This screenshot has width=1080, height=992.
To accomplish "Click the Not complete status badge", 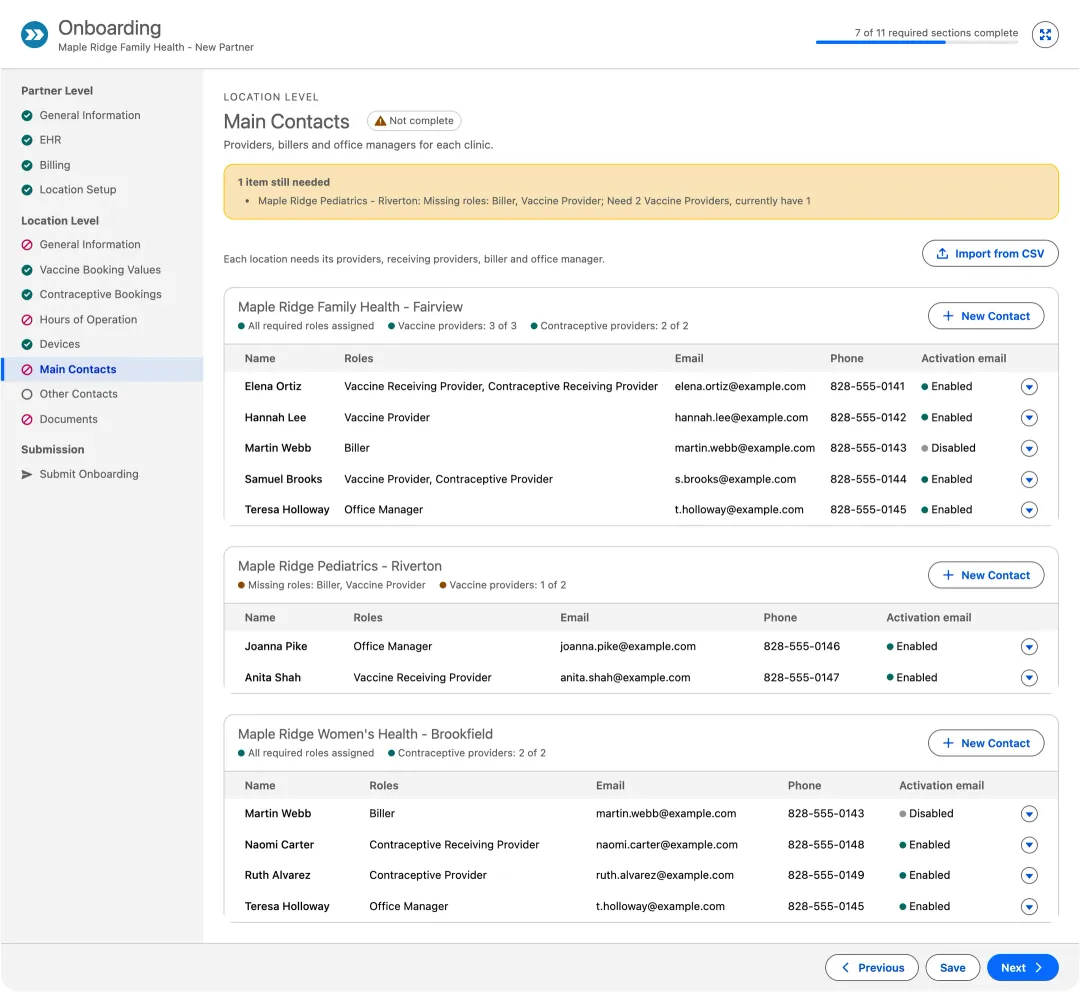I will (x=414, y=121).
